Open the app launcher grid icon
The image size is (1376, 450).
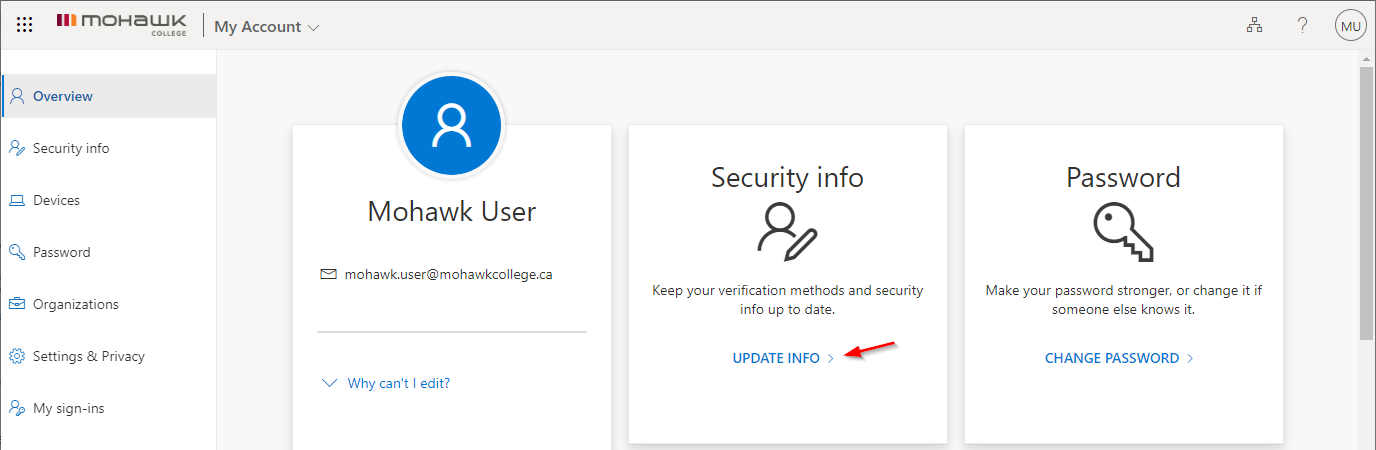point(25,26)
